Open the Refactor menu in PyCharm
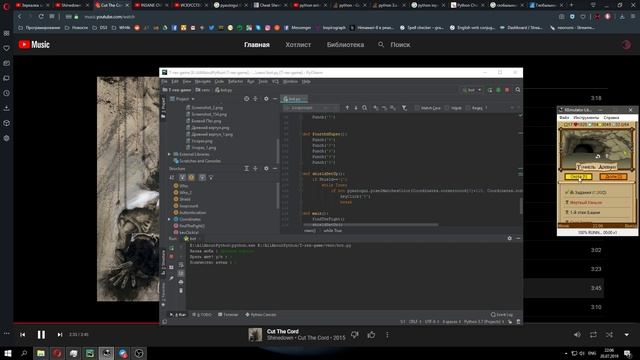Screen dimensions: 640x360 point(235,82)
